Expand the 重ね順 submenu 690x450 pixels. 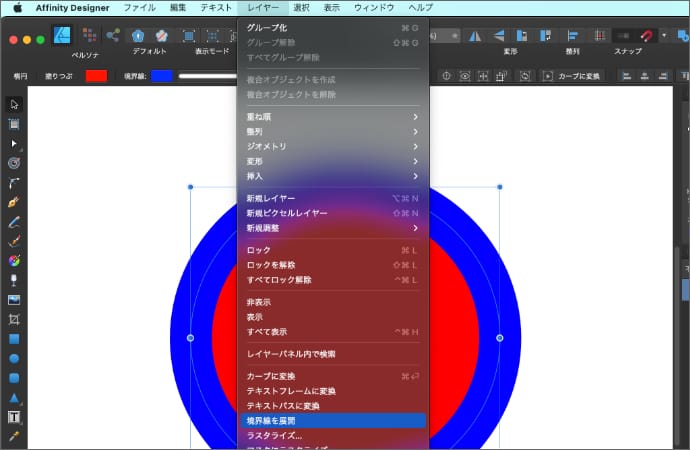pos(332,117)
